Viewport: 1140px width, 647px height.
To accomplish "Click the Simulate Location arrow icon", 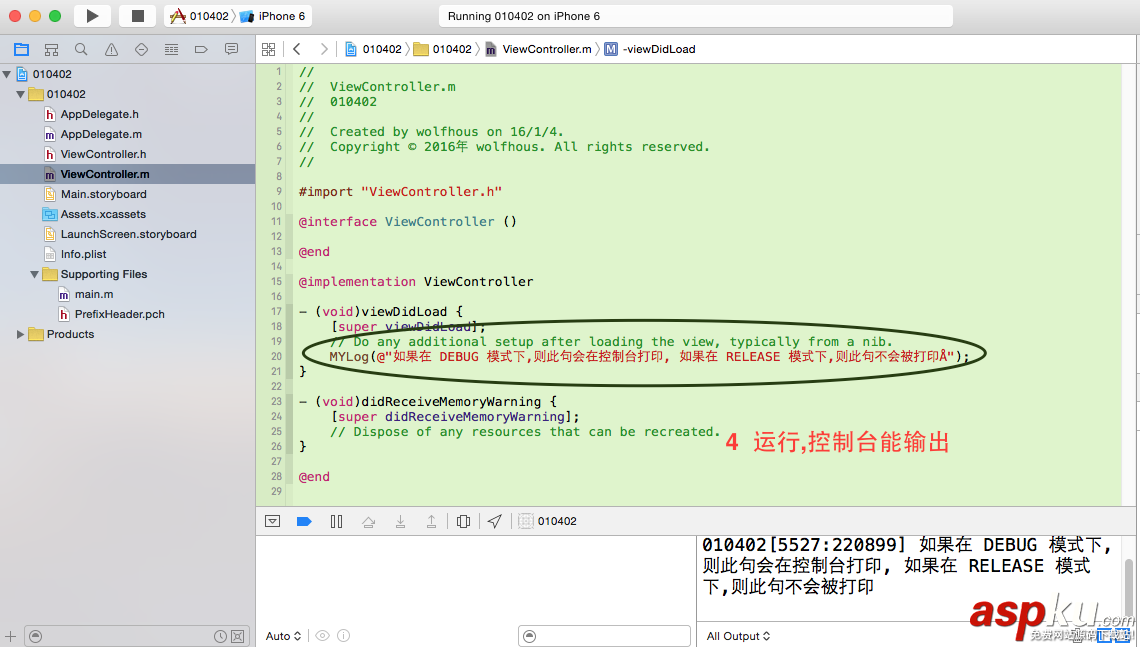I will click(494, 521).
